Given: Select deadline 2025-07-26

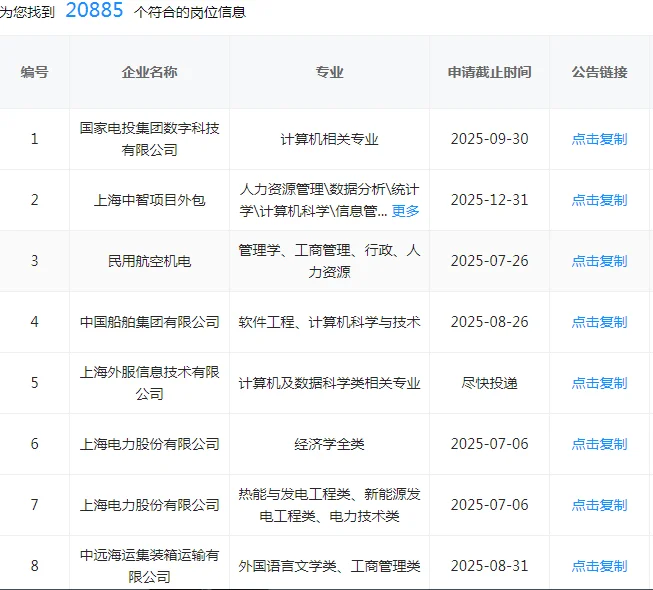Looking at the screenshot, I should tap(489, 261).
